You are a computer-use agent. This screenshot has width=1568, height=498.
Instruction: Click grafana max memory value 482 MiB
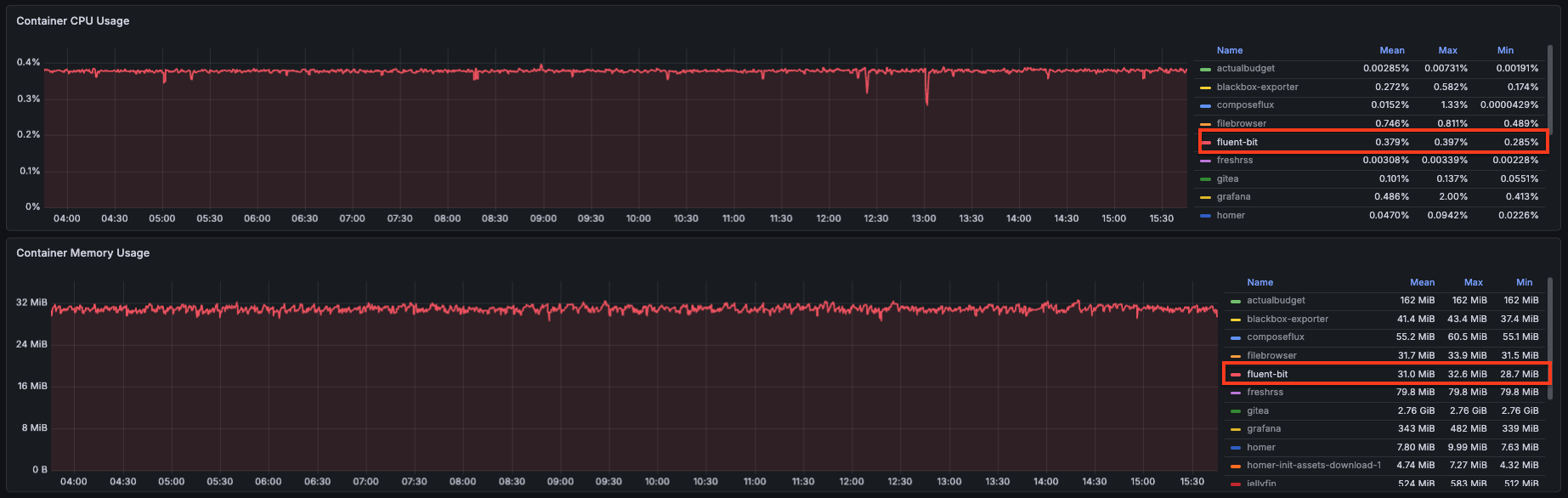(1469, 428)
